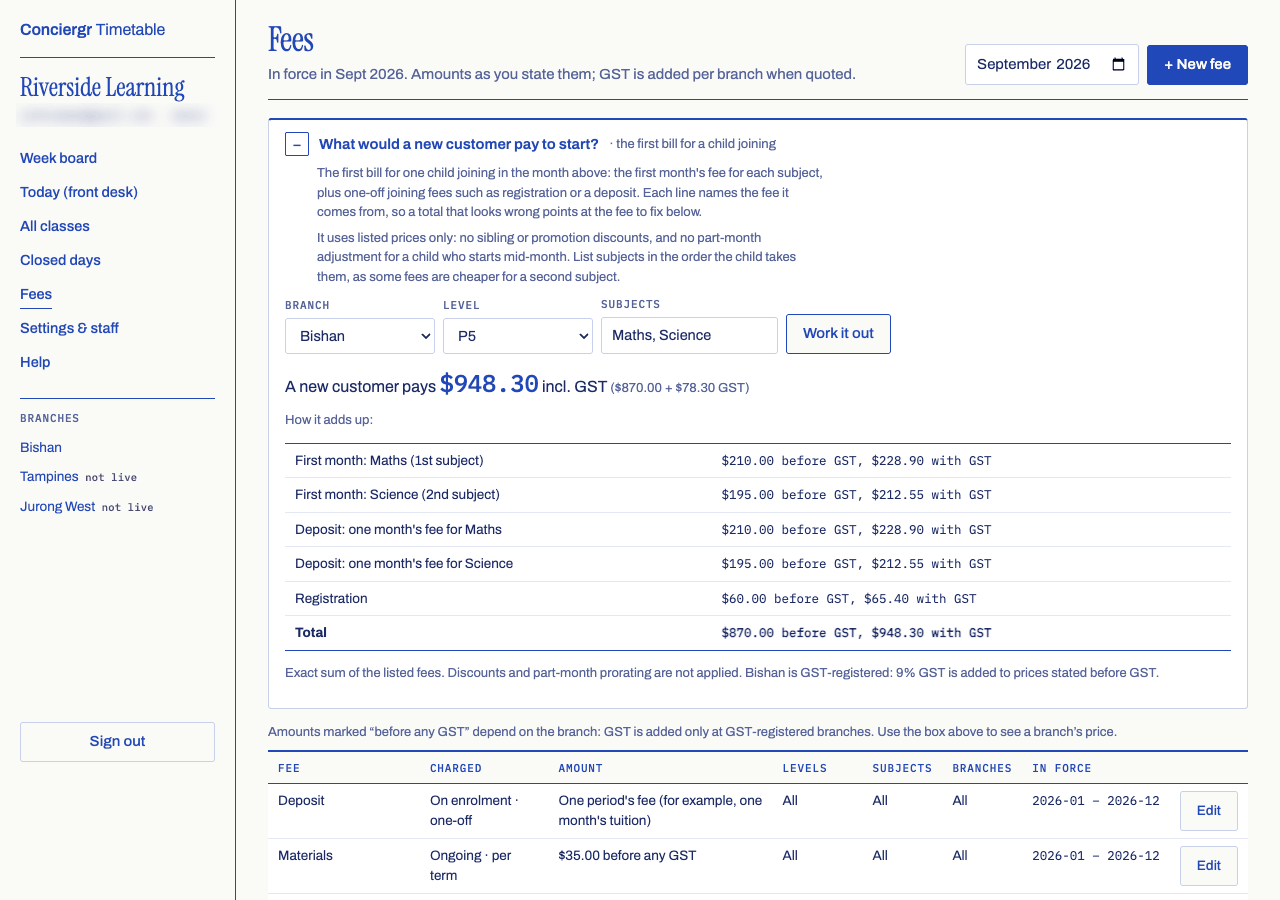Click 'Deposit: one month's fee for Science' row
The image size is (1280, 900).
[x=758, y=564]
